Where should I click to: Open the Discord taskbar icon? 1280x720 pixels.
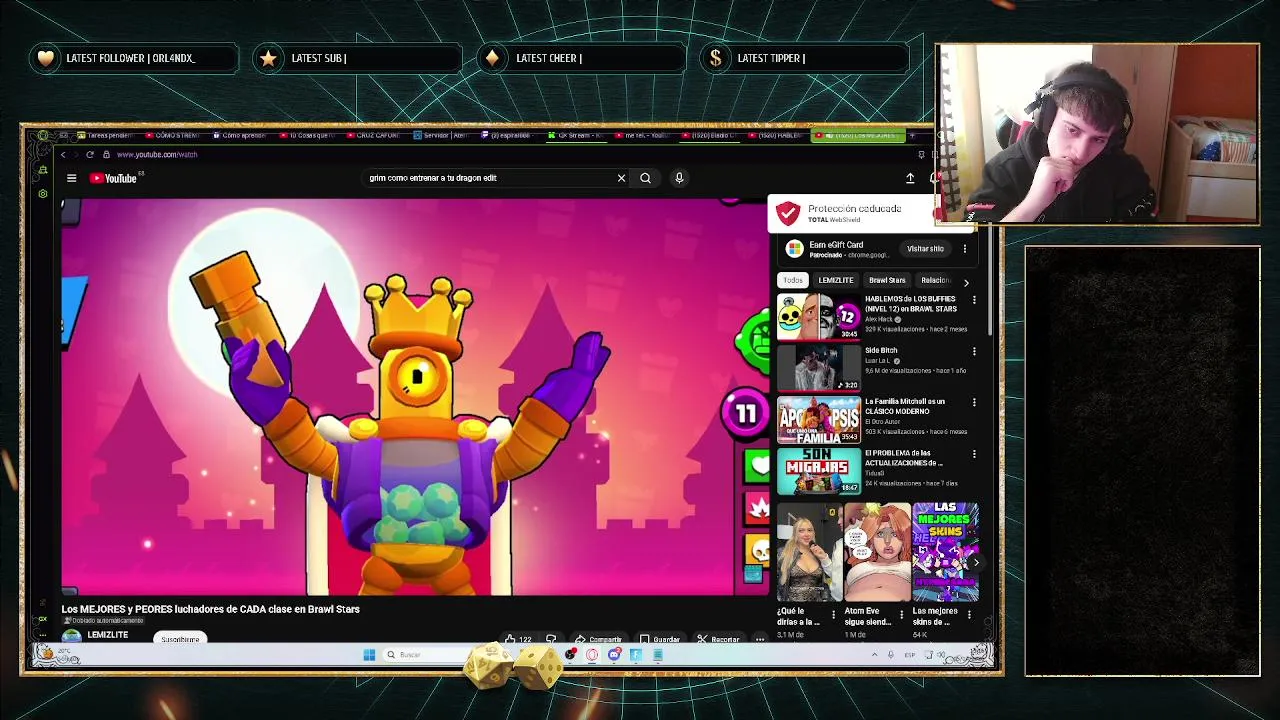(x=614, y=655)
